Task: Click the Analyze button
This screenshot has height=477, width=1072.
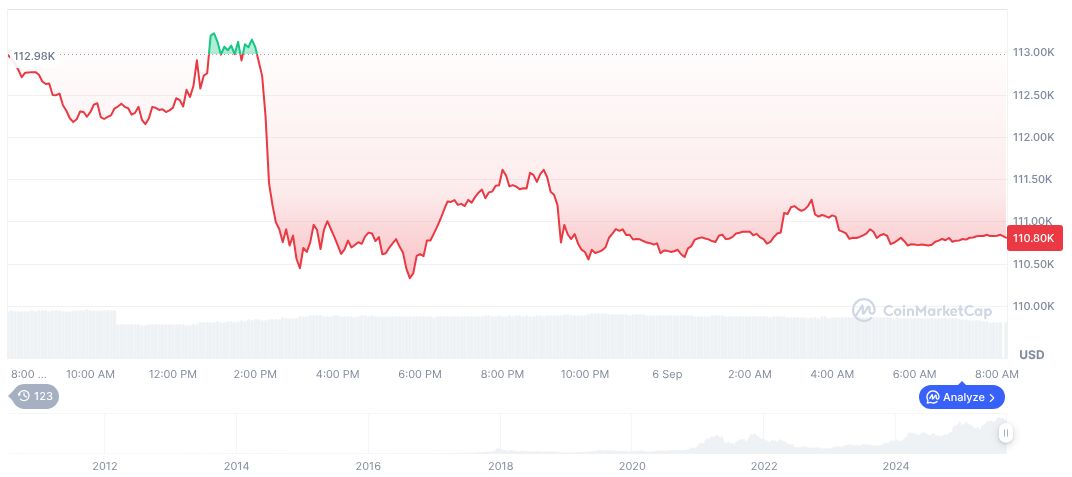Action: [x=961, y=397]
